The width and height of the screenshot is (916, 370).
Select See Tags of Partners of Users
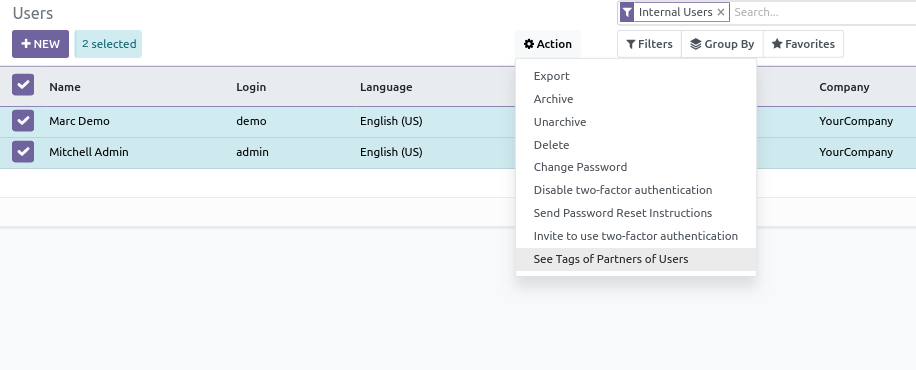(x=636, y=259)
